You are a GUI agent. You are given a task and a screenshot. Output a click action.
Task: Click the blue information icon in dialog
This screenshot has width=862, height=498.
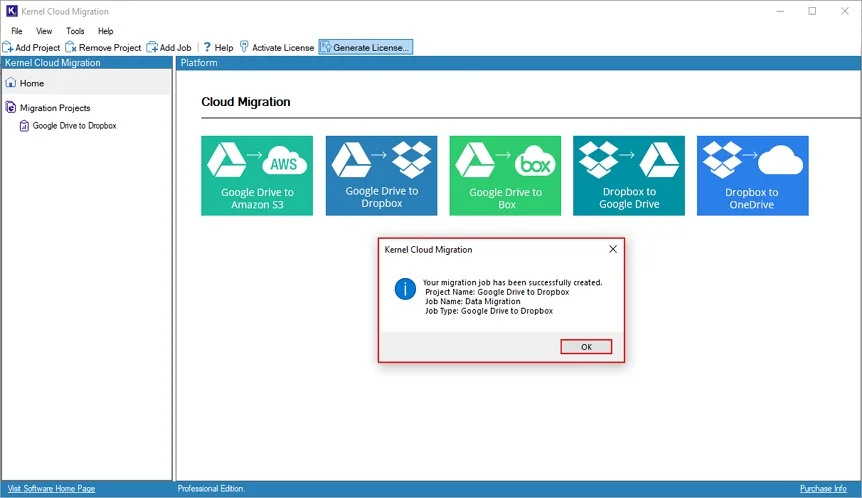[405, 289]
